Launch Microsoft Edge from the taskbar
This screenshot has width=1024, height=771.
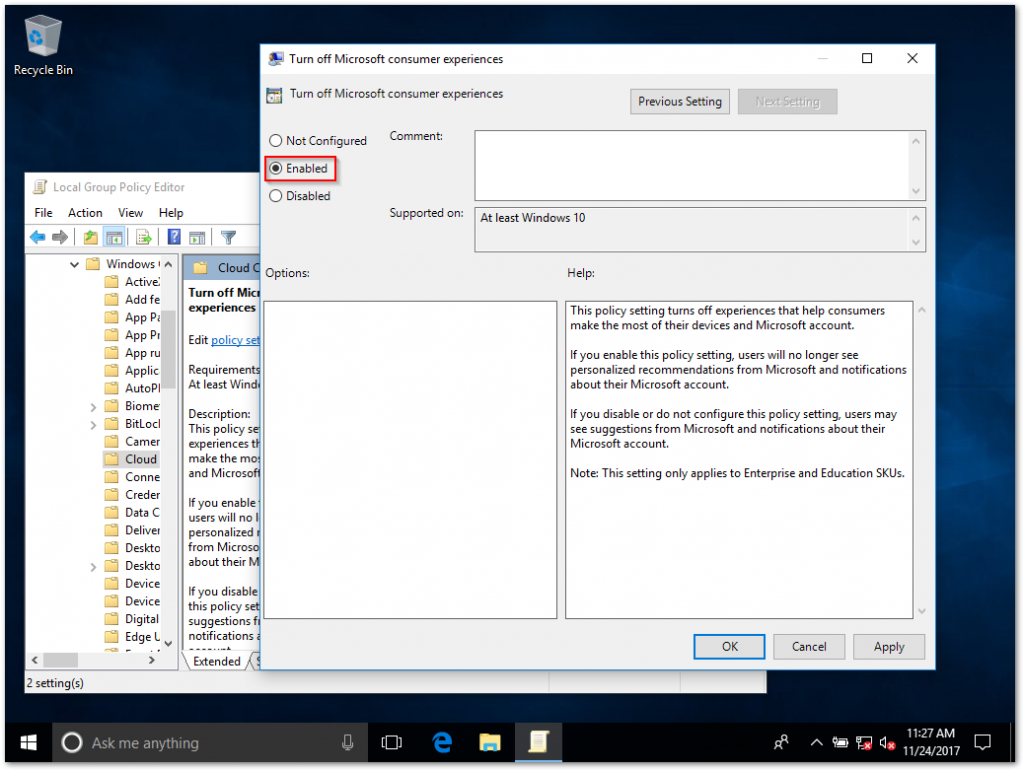click(x=442, y=742)
